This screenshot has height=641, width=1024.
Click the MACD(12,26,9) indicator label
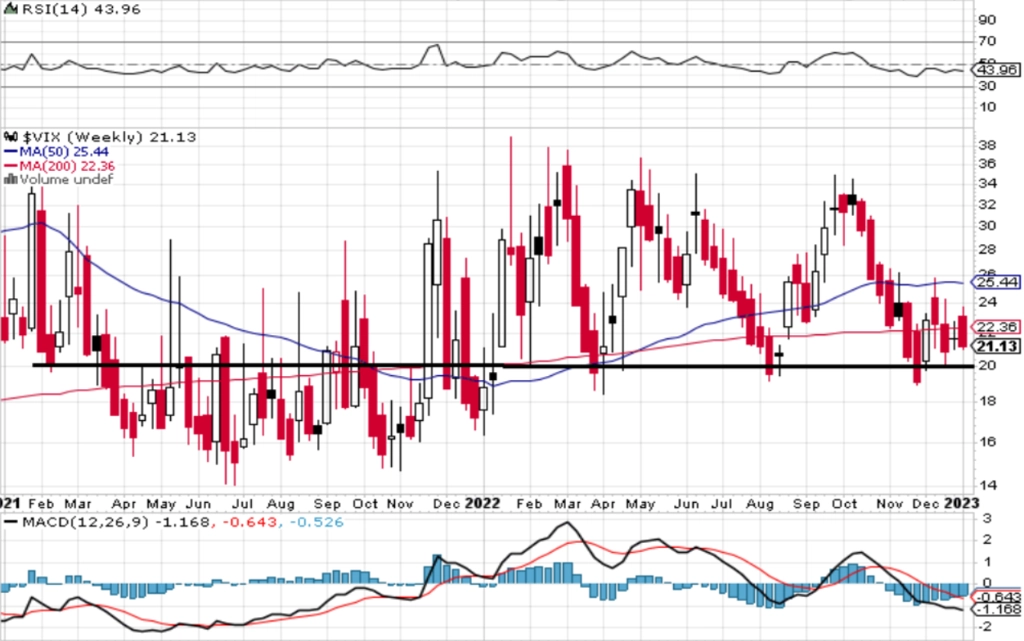coord(86,522)
